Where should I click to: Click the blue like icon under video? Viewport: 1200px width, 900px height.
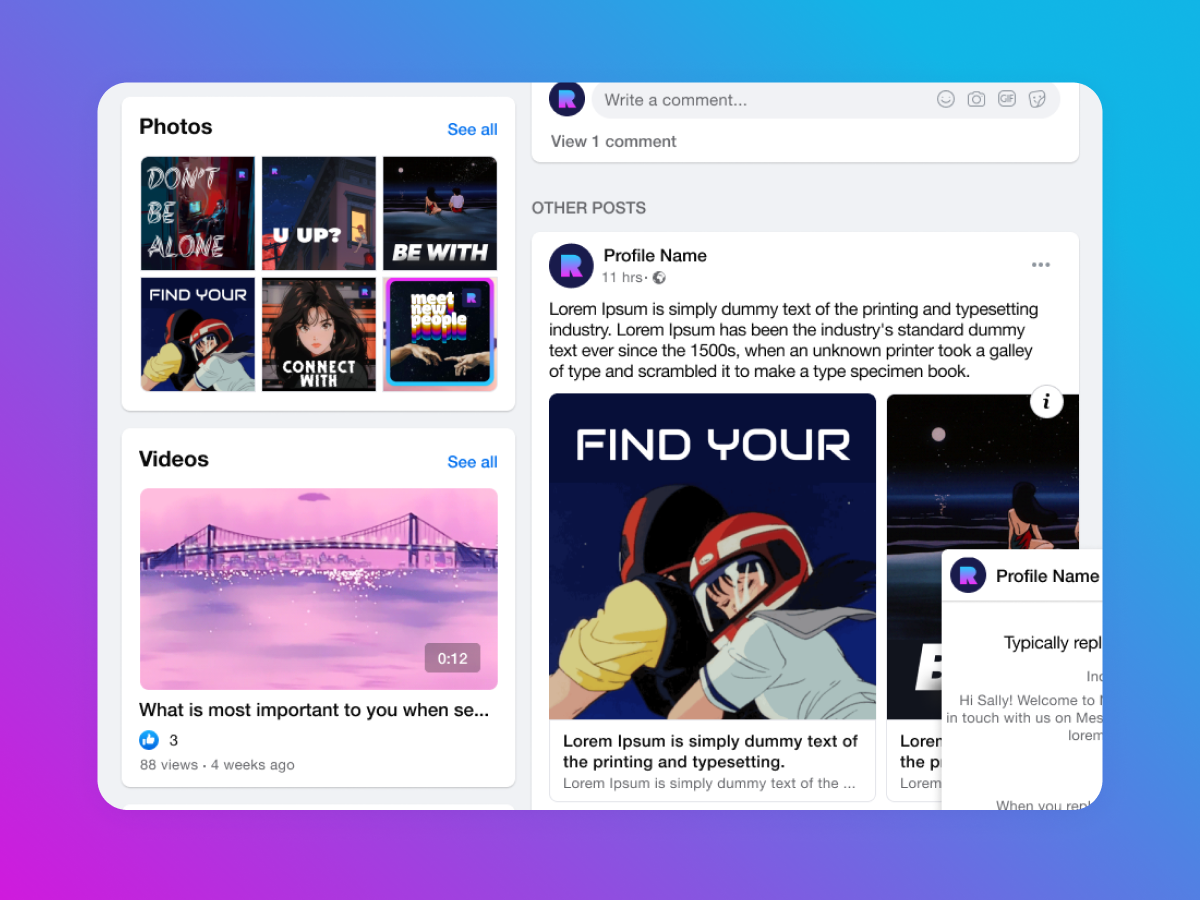(x=149, y=740)
